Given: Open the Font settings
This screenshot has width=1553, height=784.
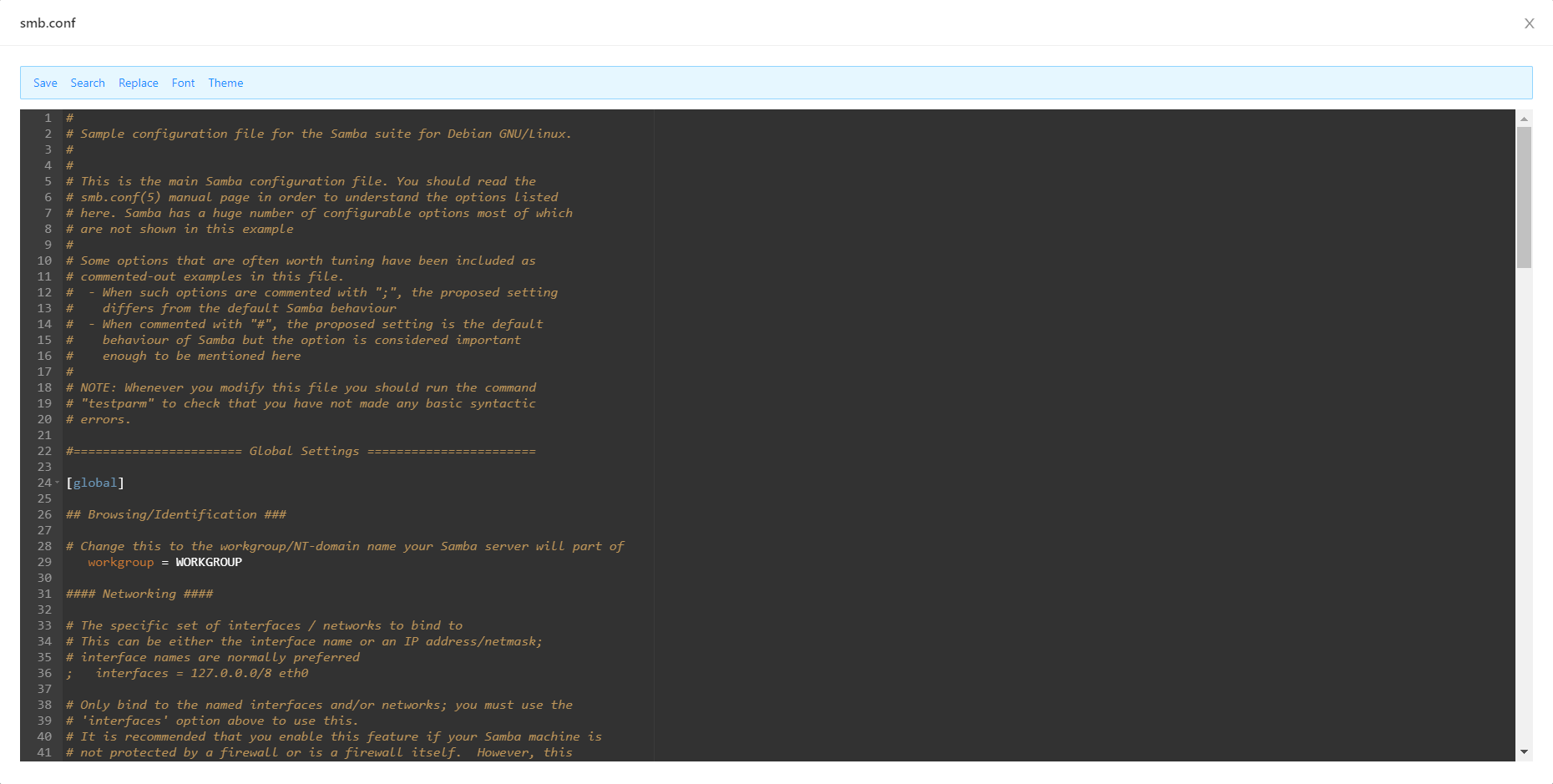Looking at the screenshot, I should [183, 83].
